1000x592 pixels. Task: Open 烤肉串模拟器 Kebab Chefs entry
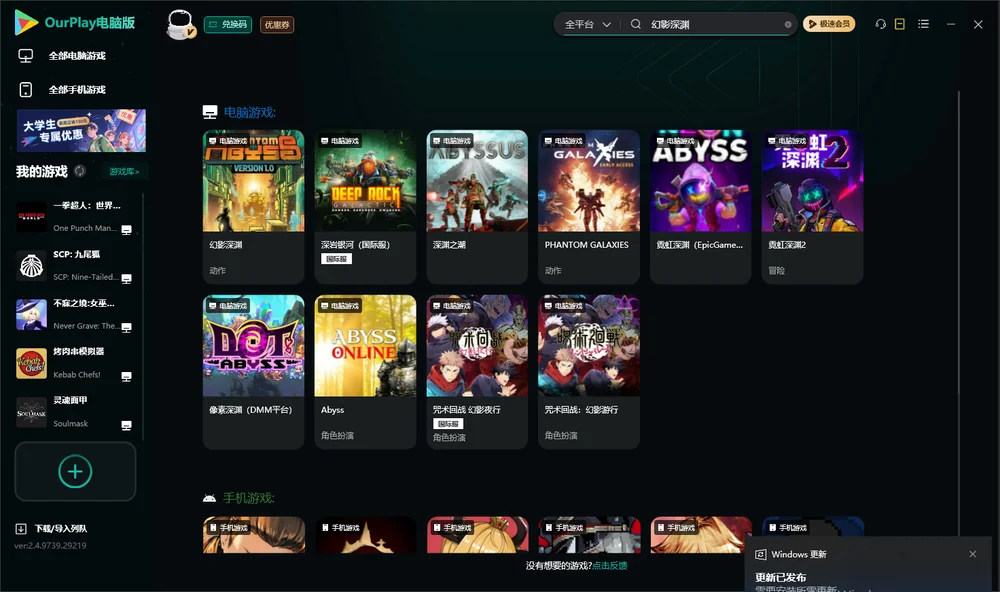click(x=75, y=363)
